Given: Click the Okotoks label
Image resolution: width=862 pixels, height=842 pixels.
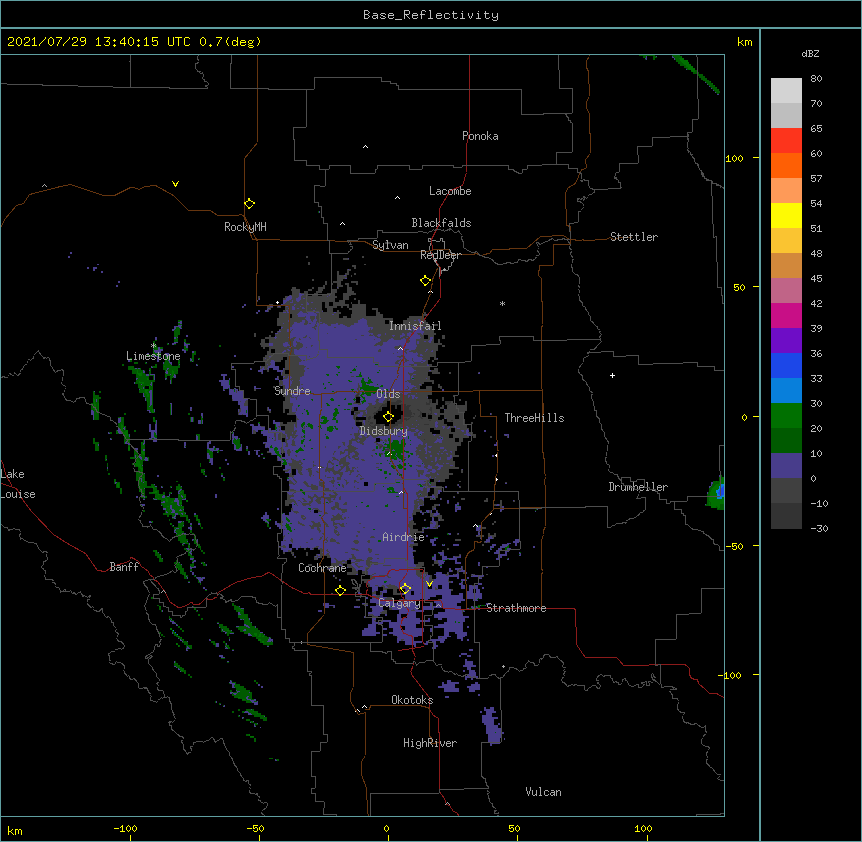Looking at the screenshot, I should pos(412,700).
